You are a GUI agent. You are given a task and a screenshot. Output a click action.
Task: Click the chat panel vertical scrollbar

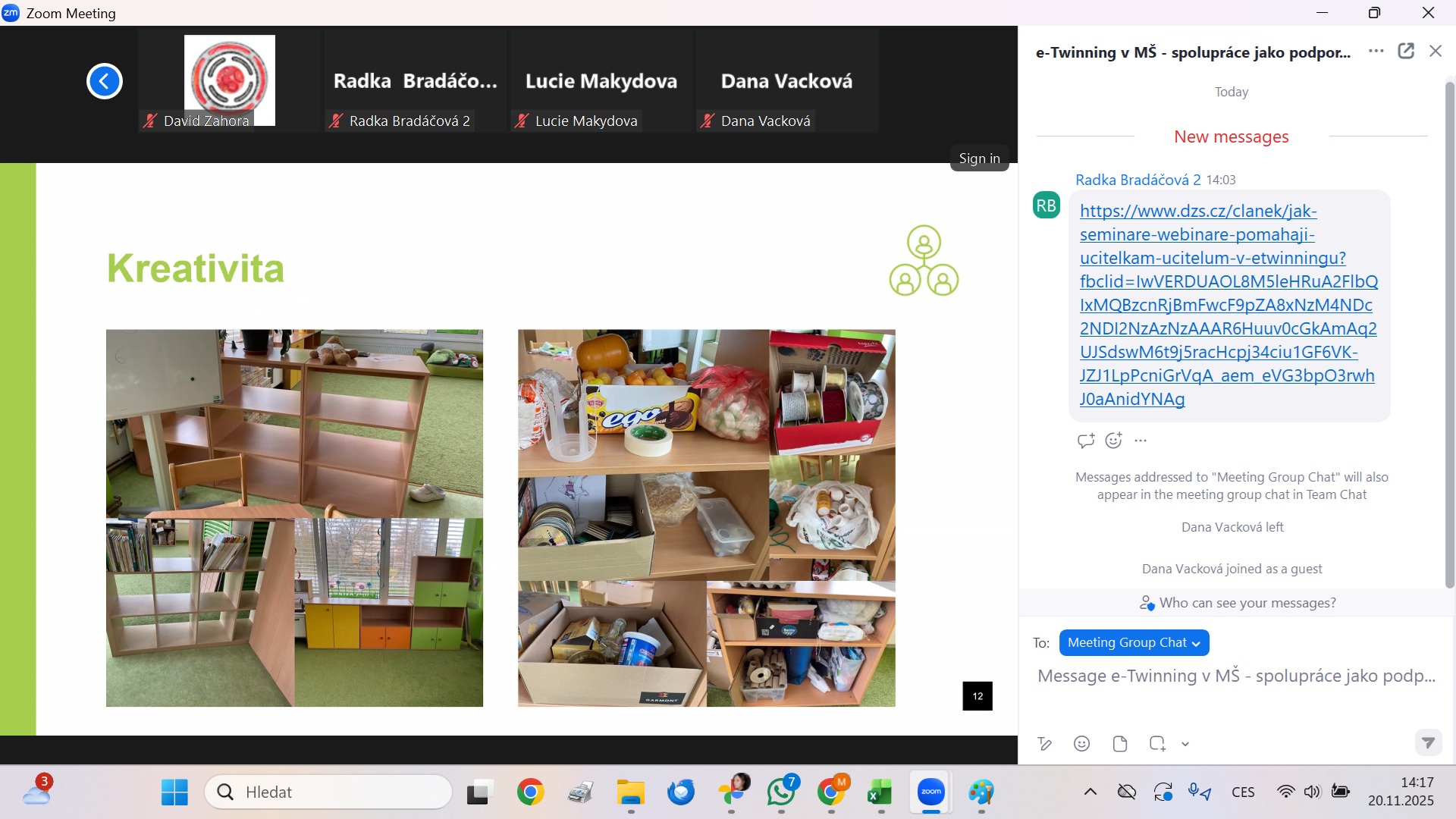tap(1449, 334)
